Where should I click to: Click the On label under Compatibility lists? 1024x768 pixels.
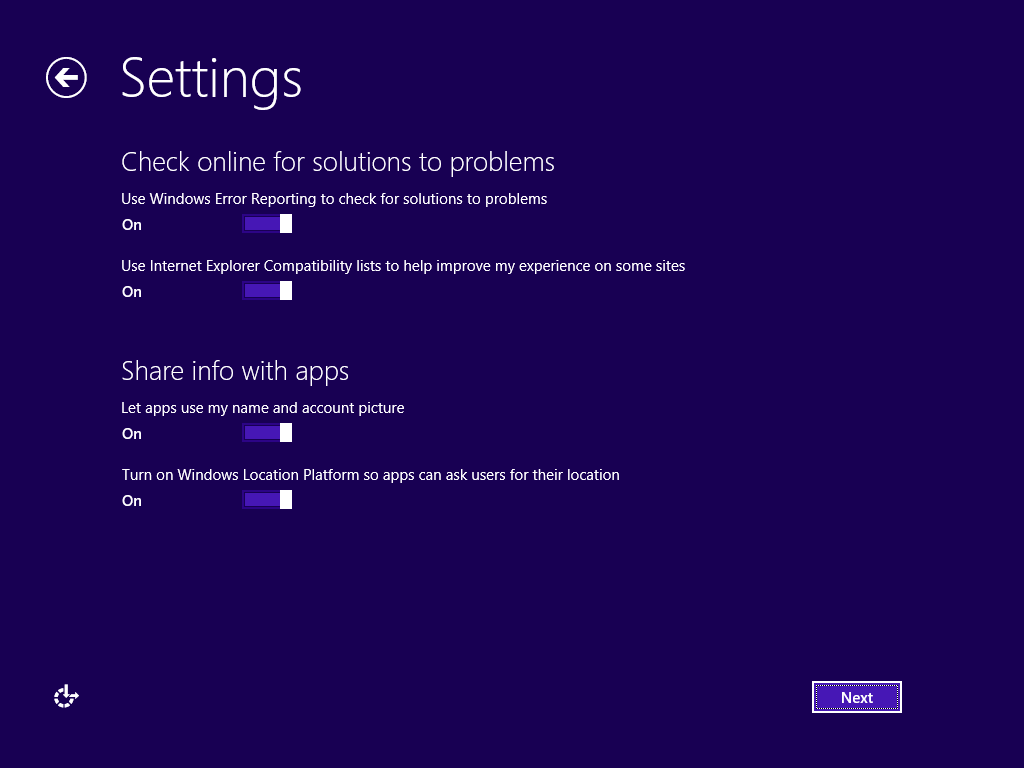click(132, 292)
